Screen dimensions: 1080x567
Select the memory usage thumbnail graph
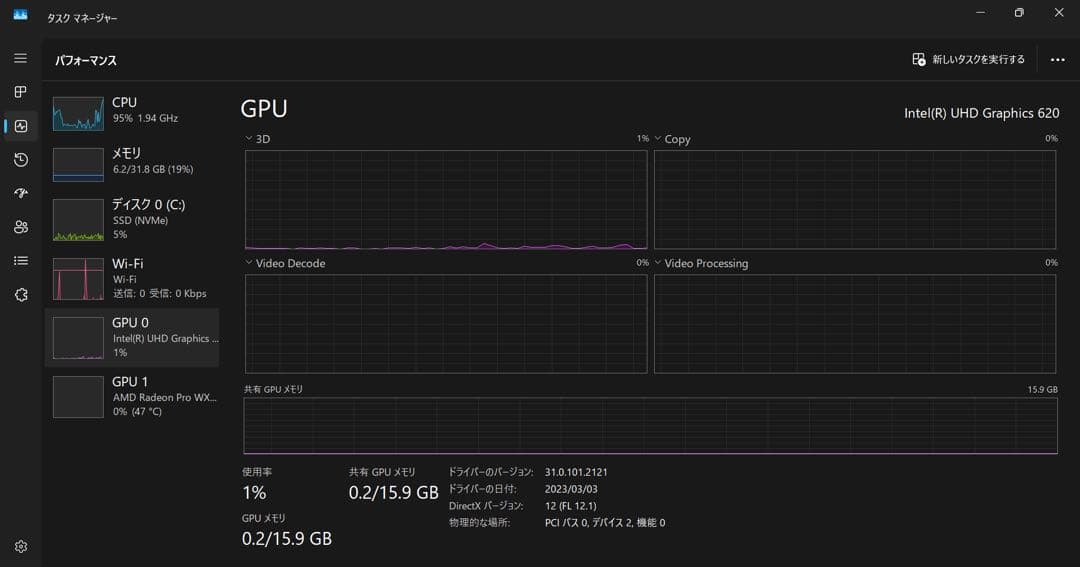click(x=78, y=165)
